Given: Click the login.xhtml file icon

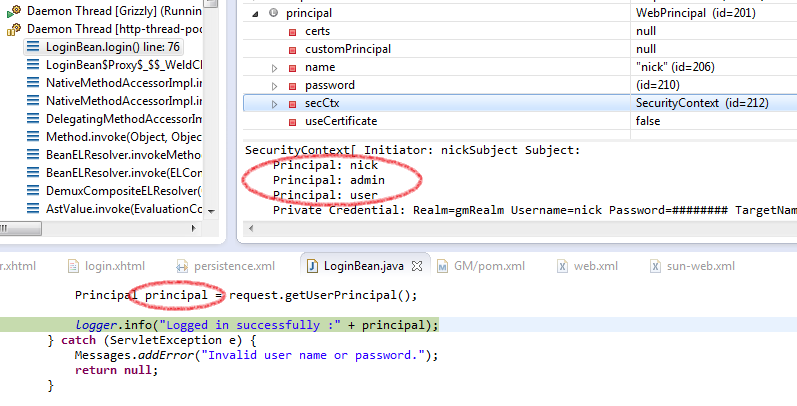Looking at the screenshot, I should pyautogui.click(x=74, y=266).
